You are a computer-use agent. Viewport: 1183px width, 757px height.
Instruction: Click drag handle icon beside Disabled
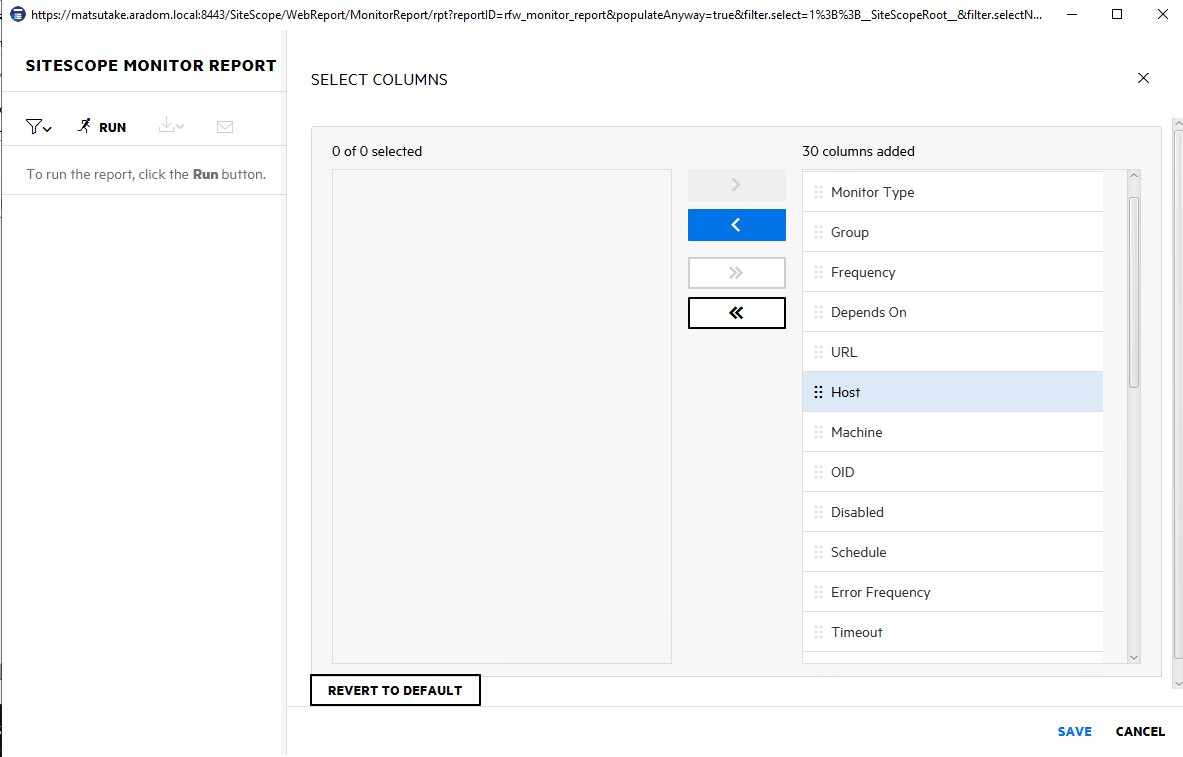(x=818, y=512)
